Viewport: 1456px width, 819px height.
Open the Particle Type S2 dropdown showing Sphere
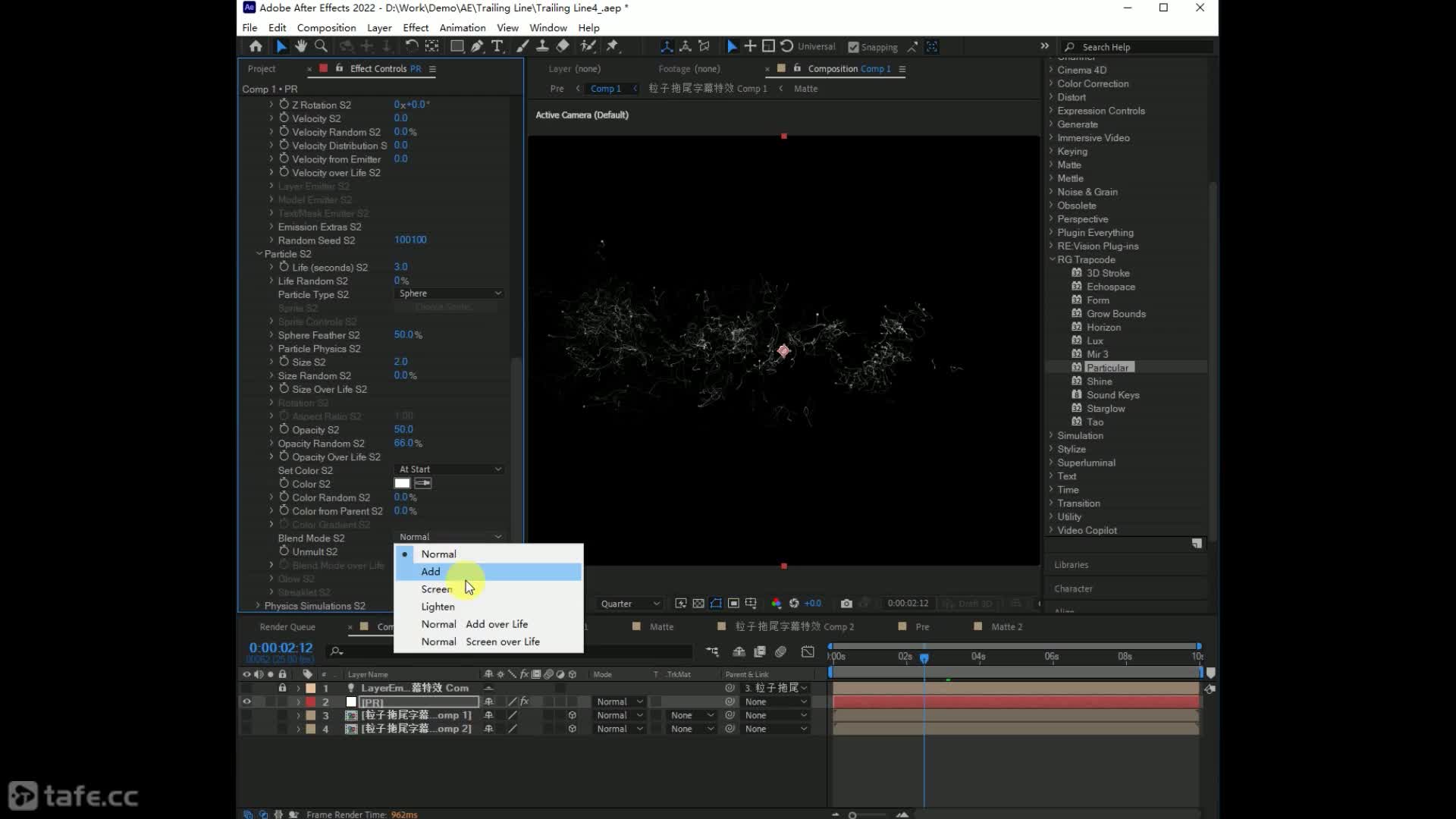pos(449,293)
